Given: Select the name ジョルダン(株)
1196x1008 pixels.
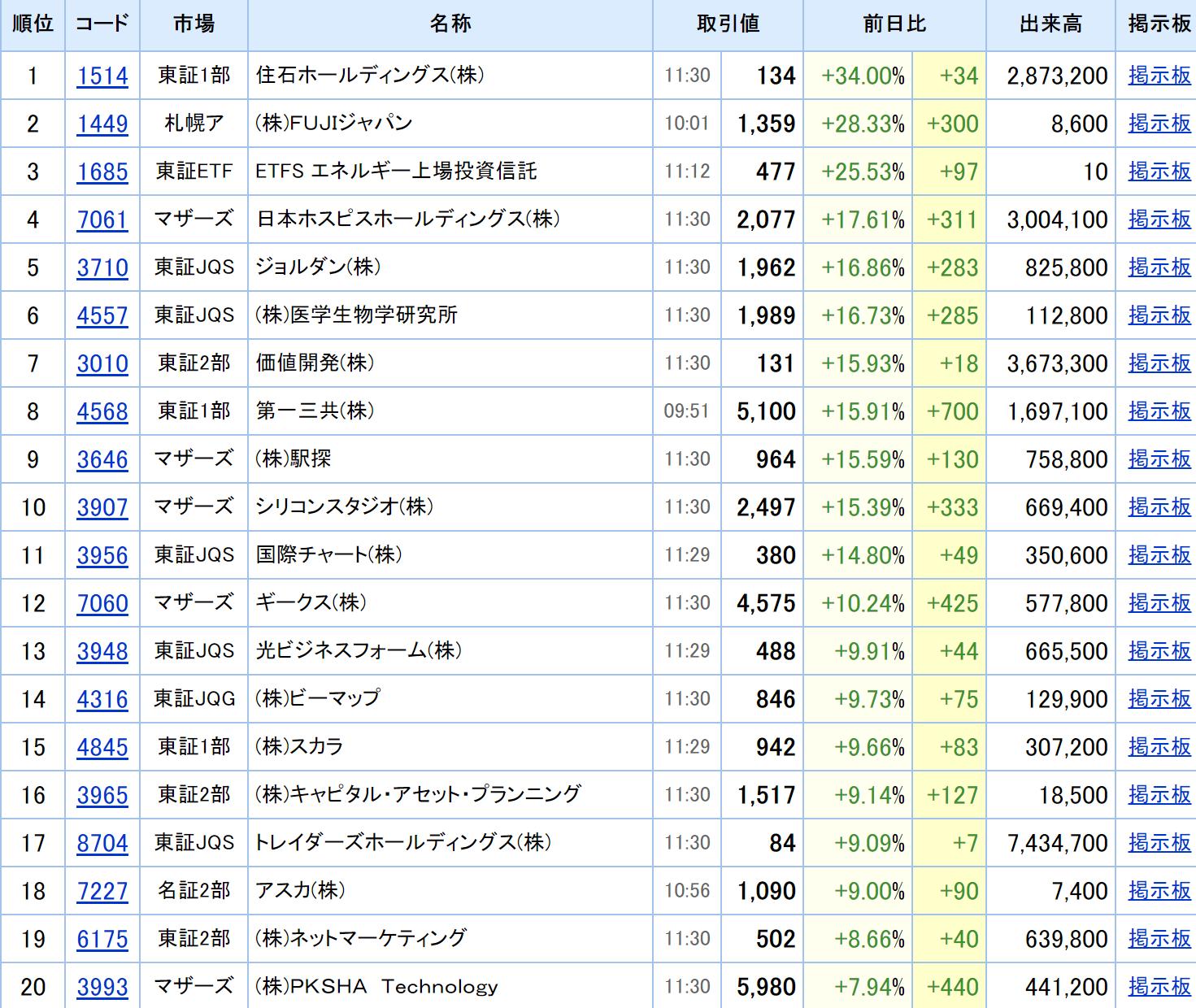Looking at the screenshot, I should pyautogui.click(x=318, y=267).
